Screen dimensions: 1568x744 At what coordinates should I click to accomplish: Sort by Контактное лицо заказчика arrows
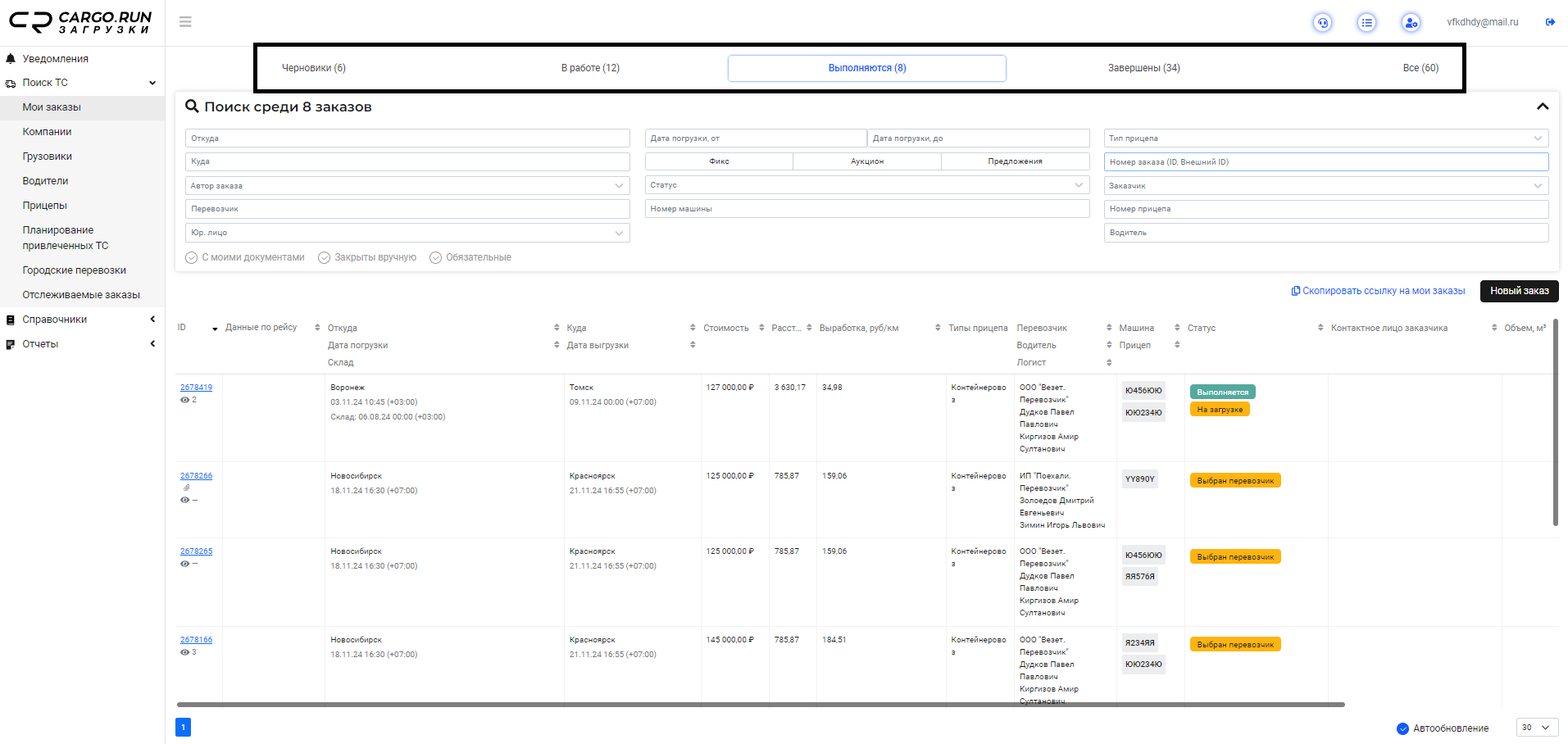[x=1494, y=328]
